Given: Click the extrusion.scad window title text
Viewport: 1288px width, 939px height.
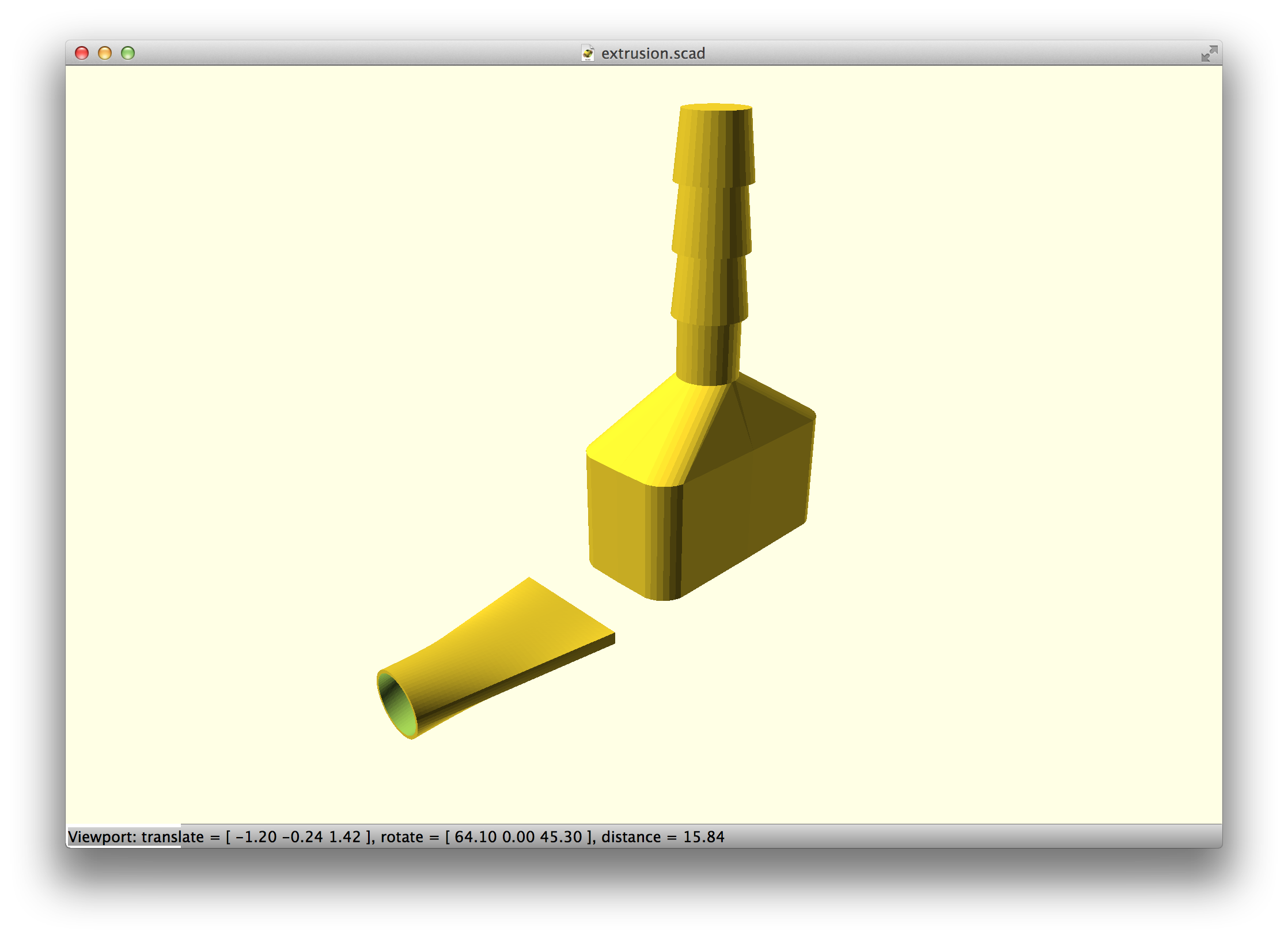Looking at the screenshot, I should coord(653,53).
